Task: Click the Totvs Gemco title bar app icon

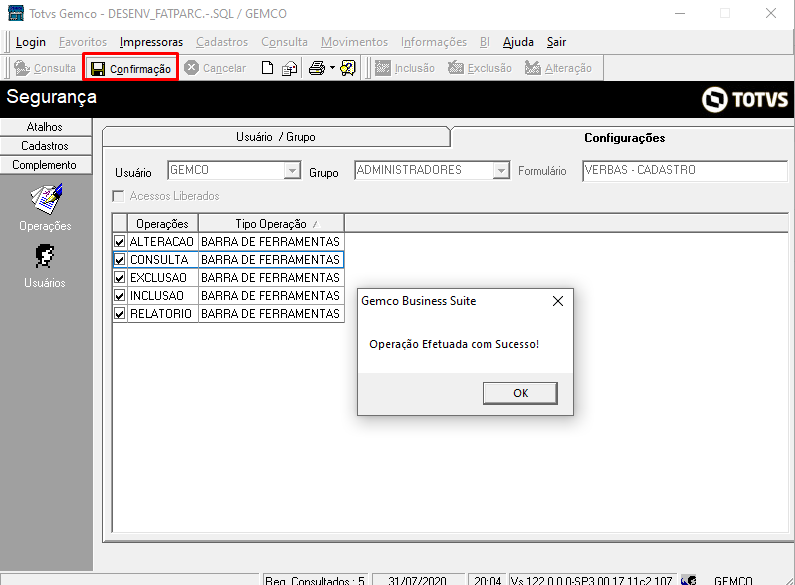Action: click(x=16, y=13)
